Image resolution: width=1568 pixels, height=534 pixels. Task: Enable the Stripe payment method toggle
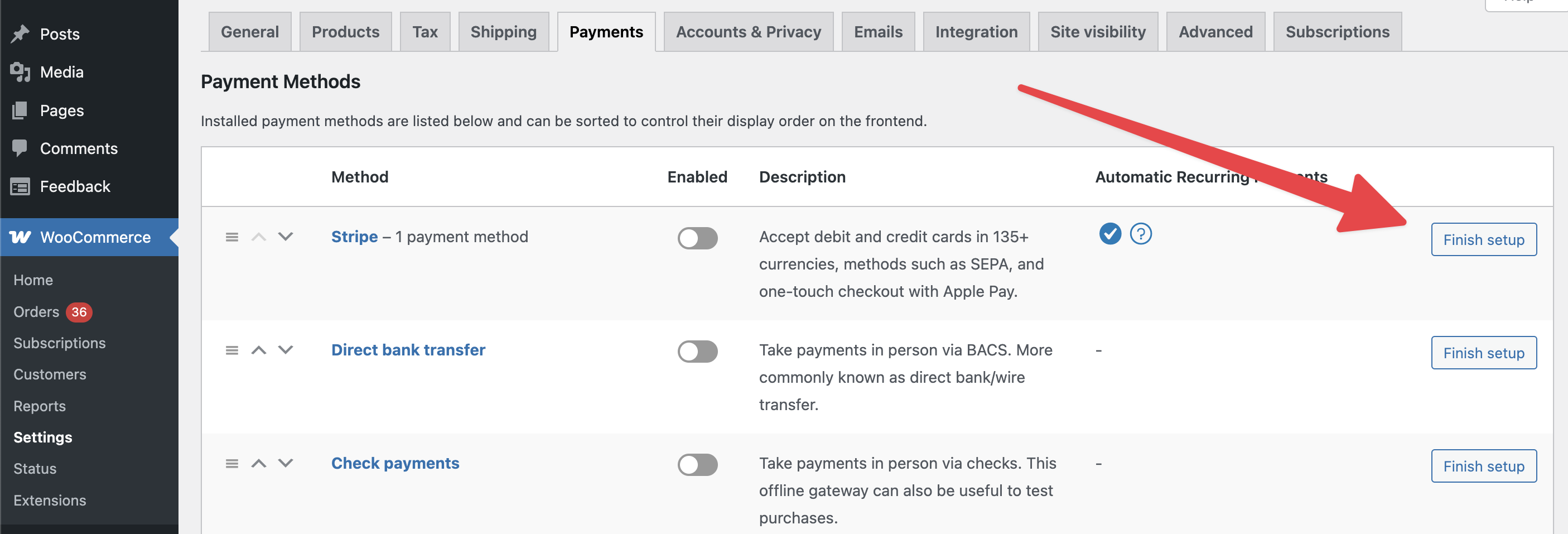(697, 239)
